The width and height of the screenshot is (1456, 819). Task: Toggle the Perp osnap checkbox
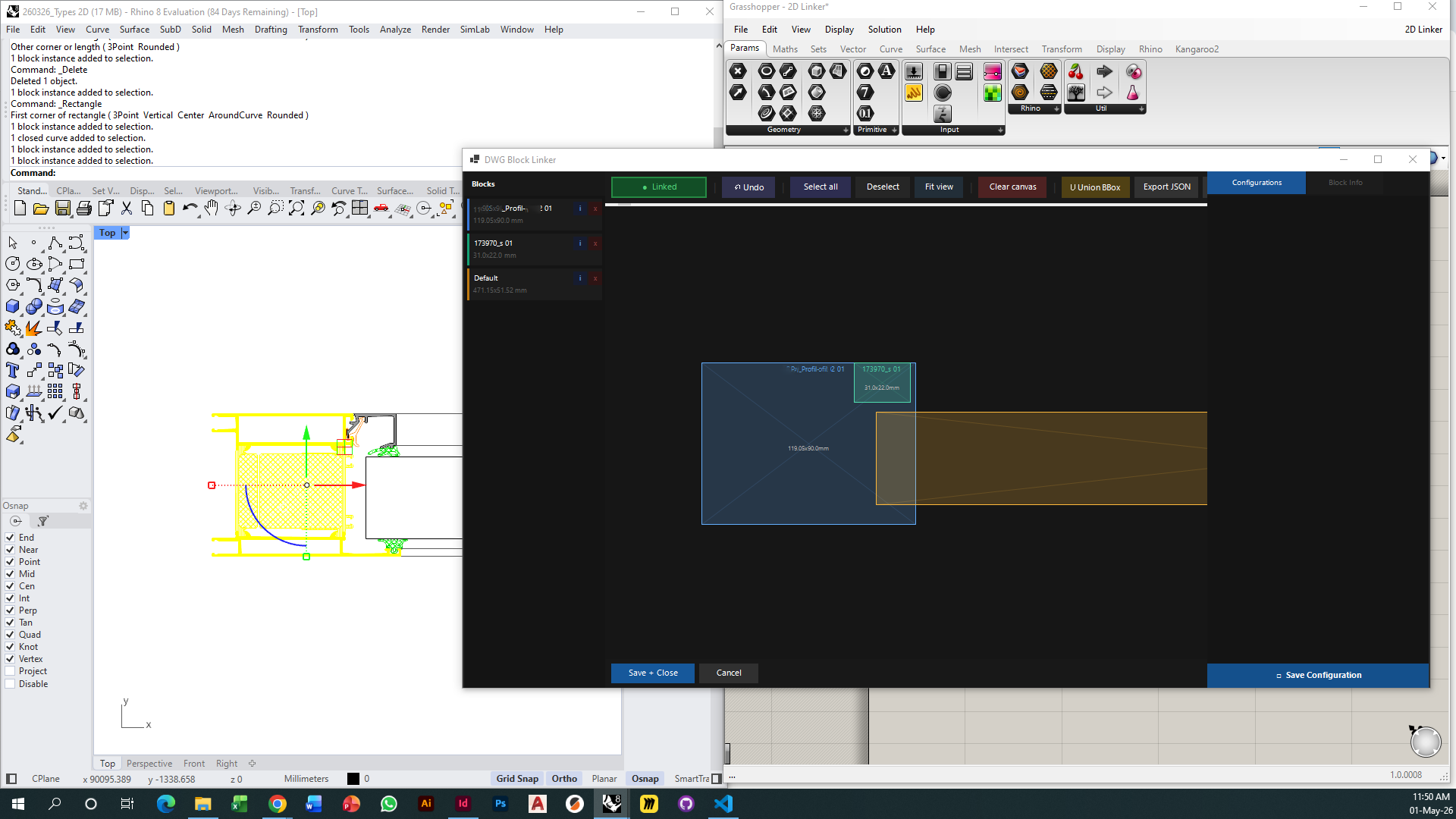(10, 610)
